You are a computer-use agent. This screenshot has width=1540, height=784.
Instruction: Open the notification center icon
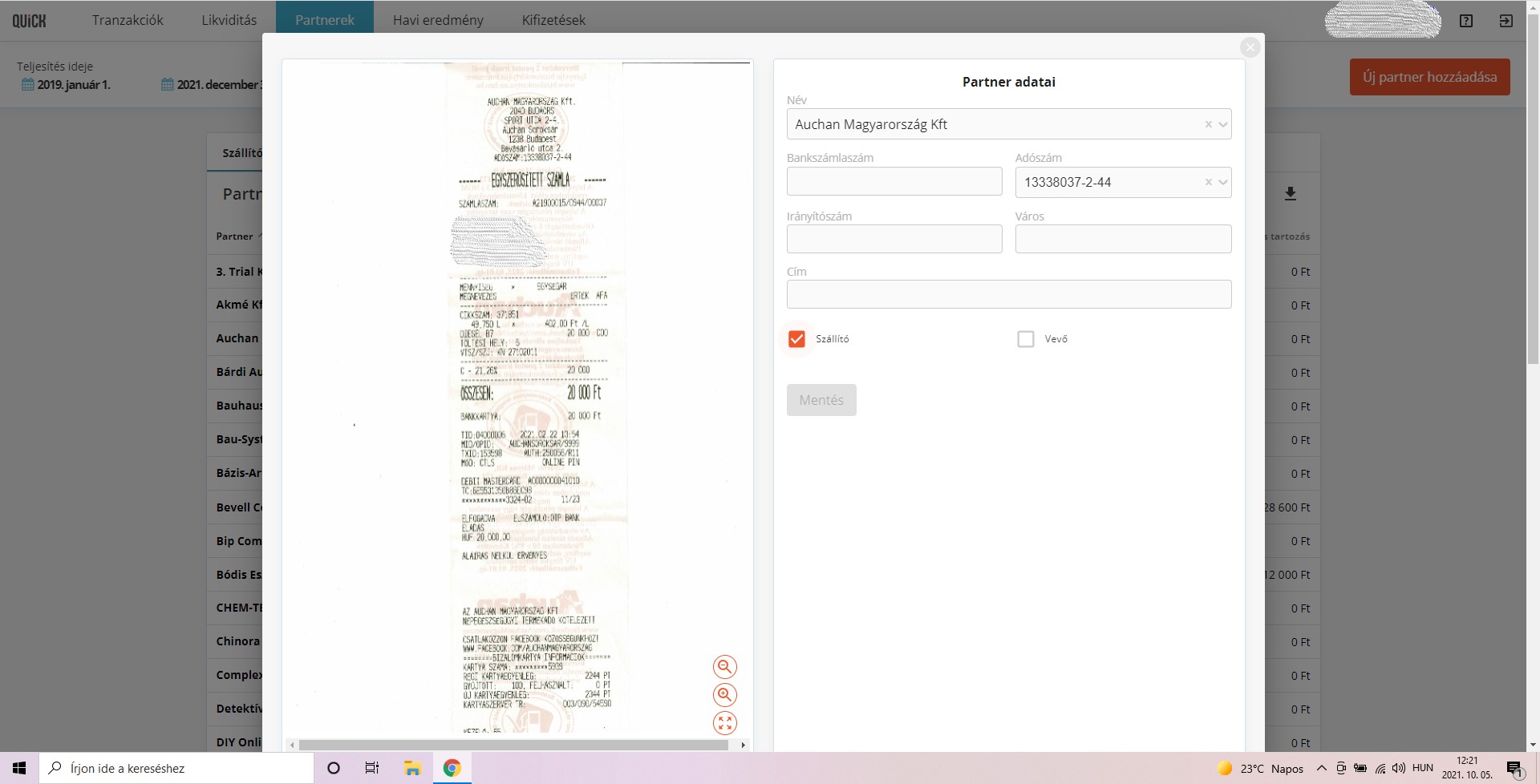pos(1515,769)
